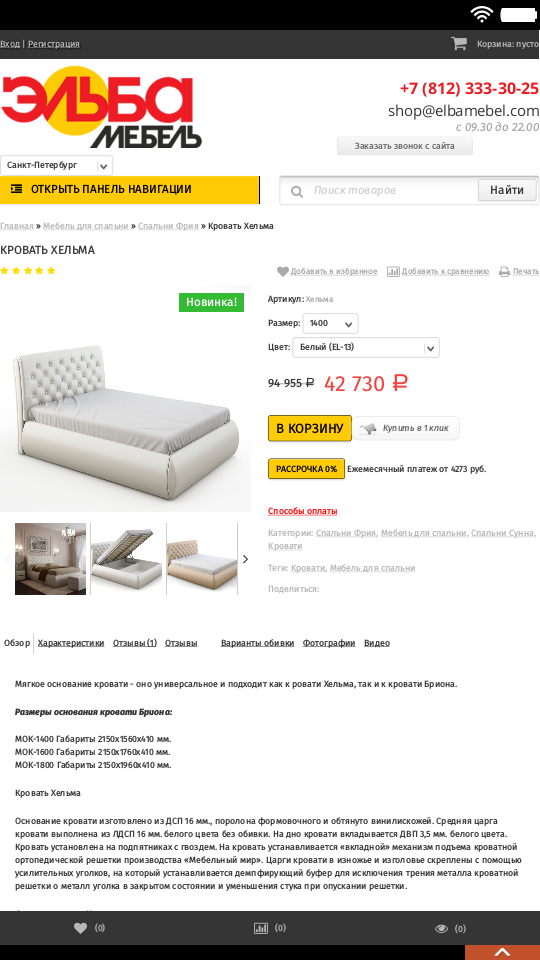
Task: Open the navigation panel menu
Action: pyautogui.click(x=130, y=190)
